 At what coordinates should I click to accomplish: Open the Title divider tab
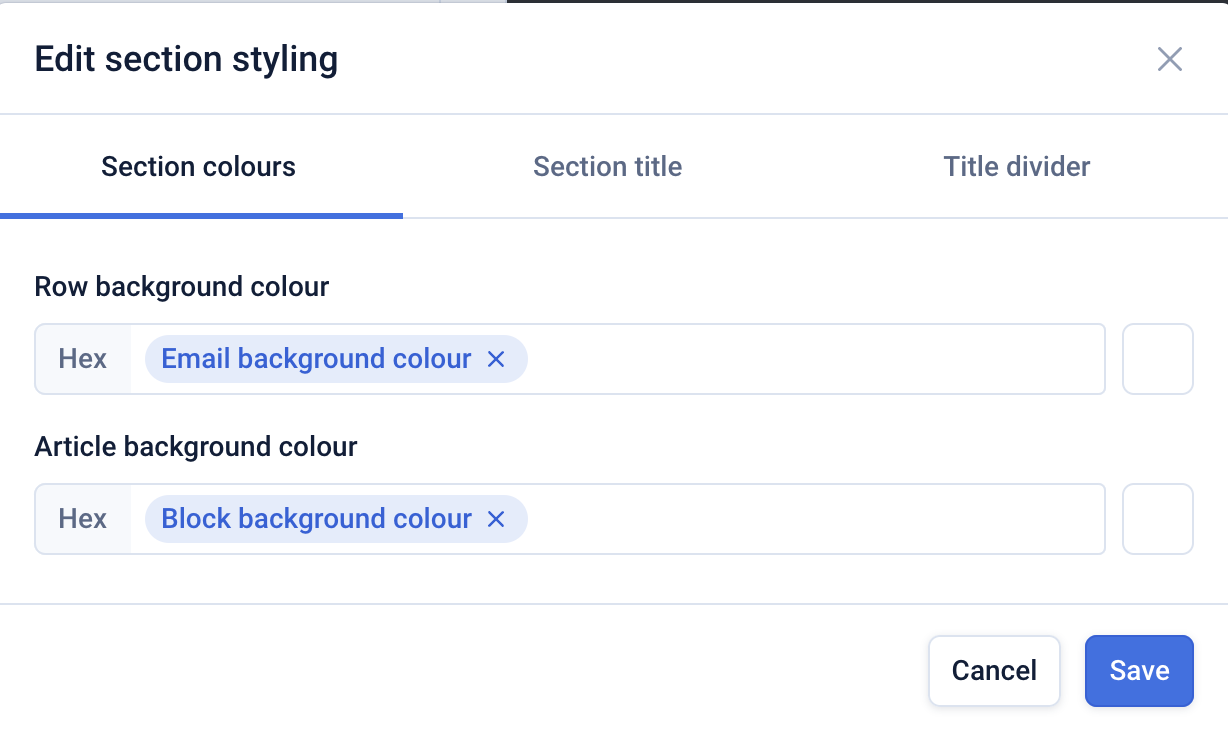(1016, 166)
